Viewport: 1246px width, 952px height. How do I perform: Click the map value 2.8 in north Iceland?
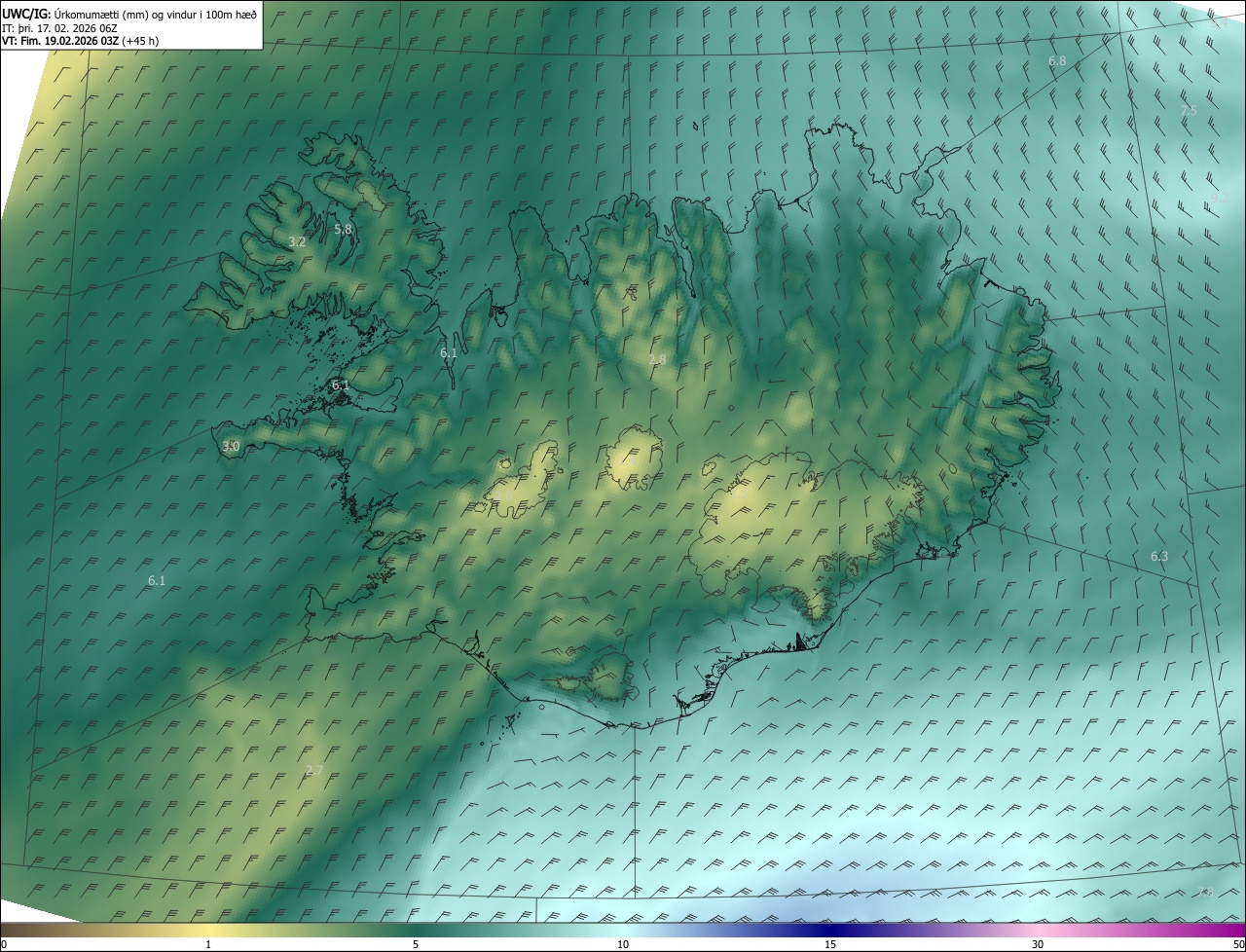[x=657, y=359]
